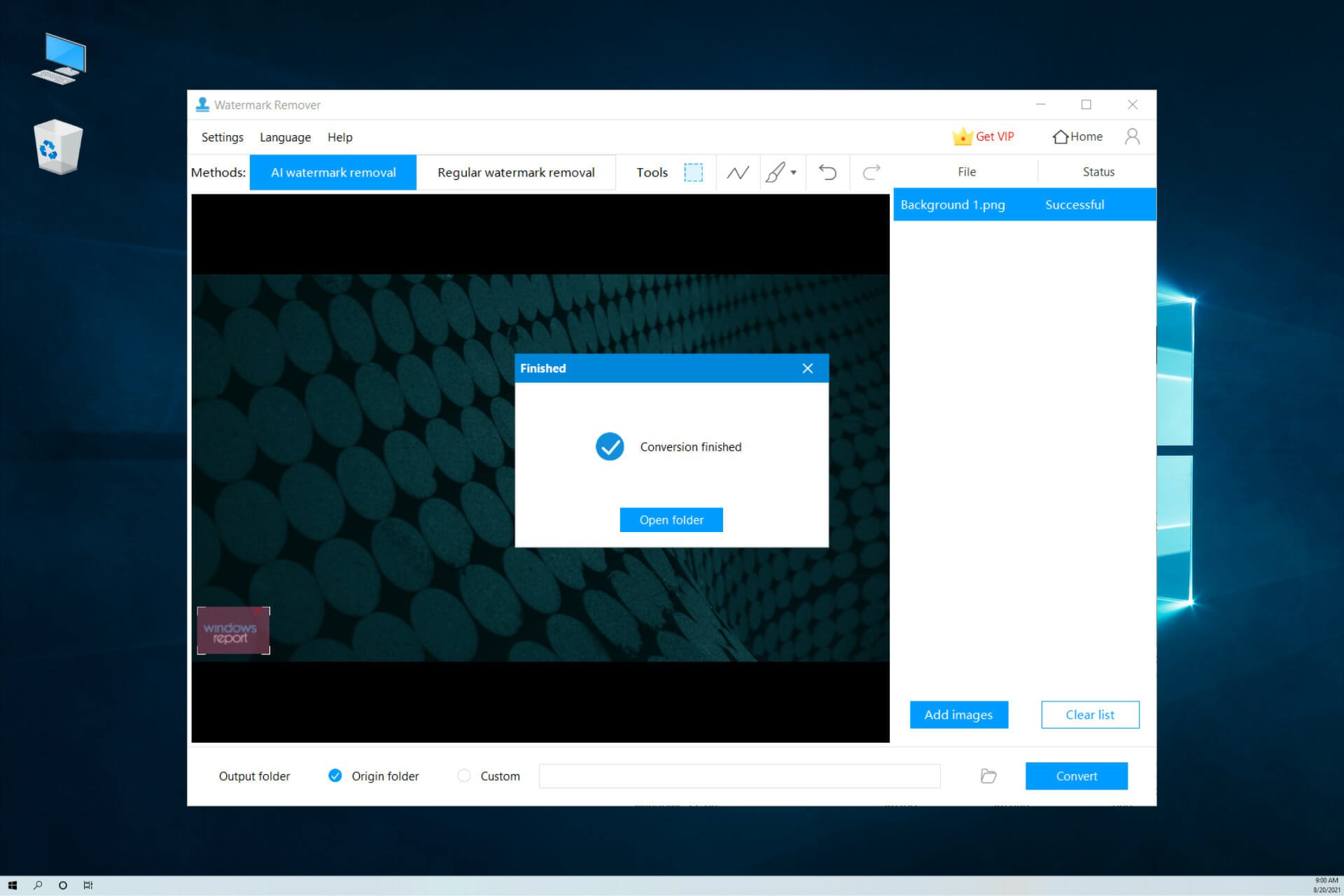Switch to Regular watermark removal method
Viewport: 1344px width, 896px height.
516,172
